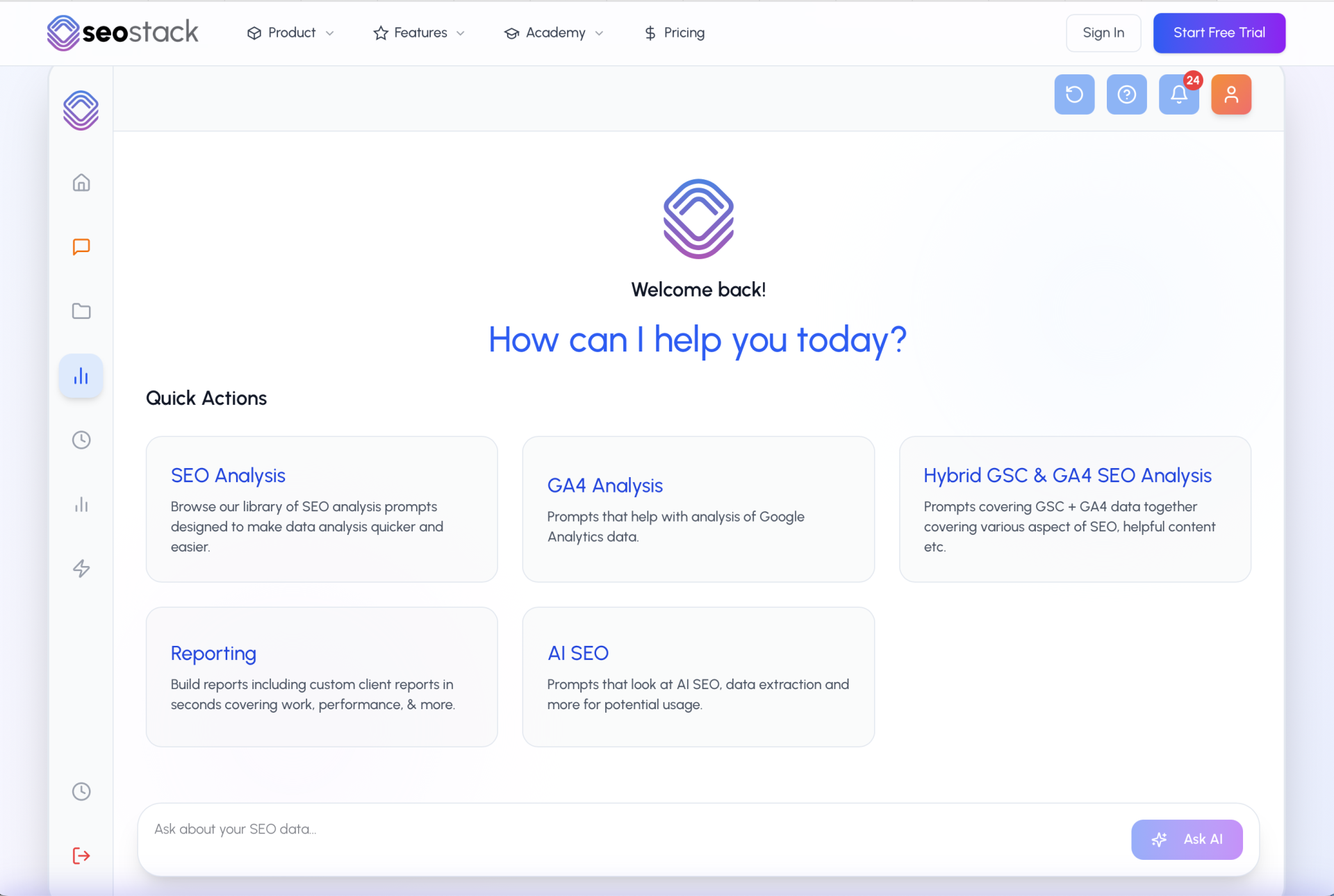Click the Welcome back! text

click(x=698, y=290)
